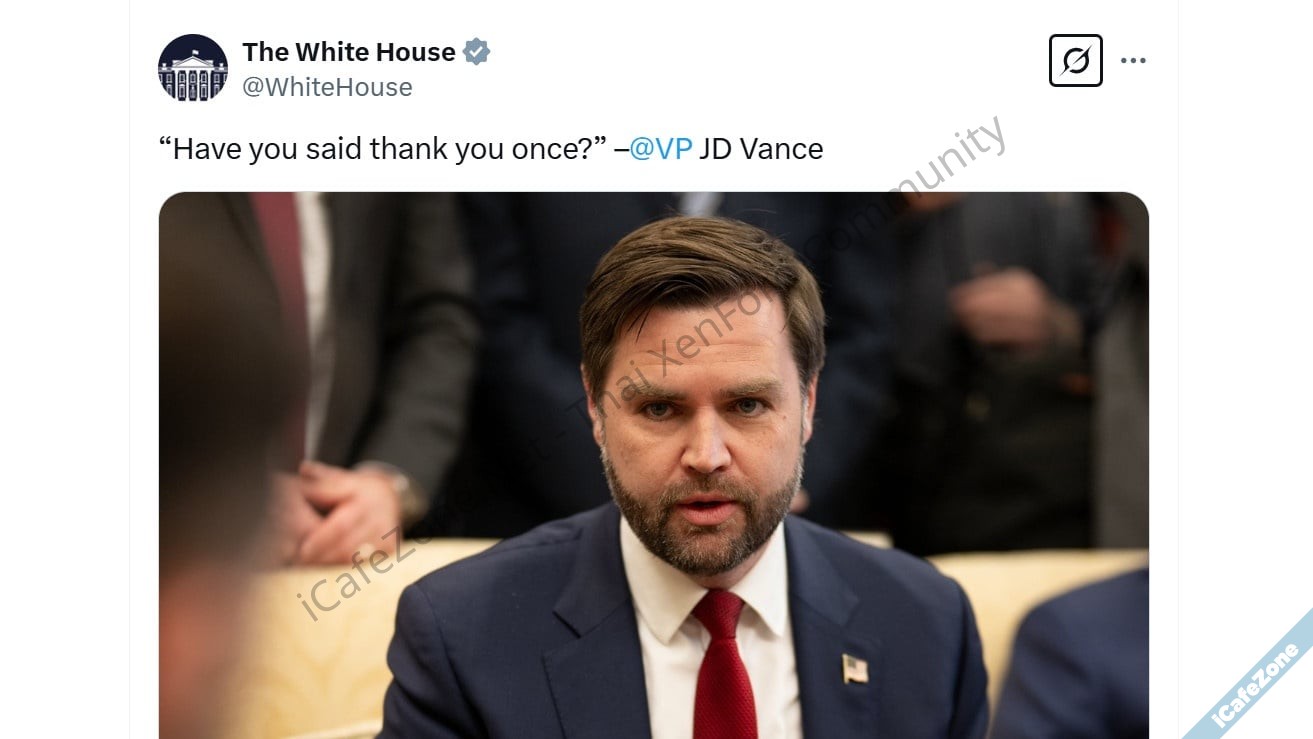Open The White House profile avatar

(193, 68)
